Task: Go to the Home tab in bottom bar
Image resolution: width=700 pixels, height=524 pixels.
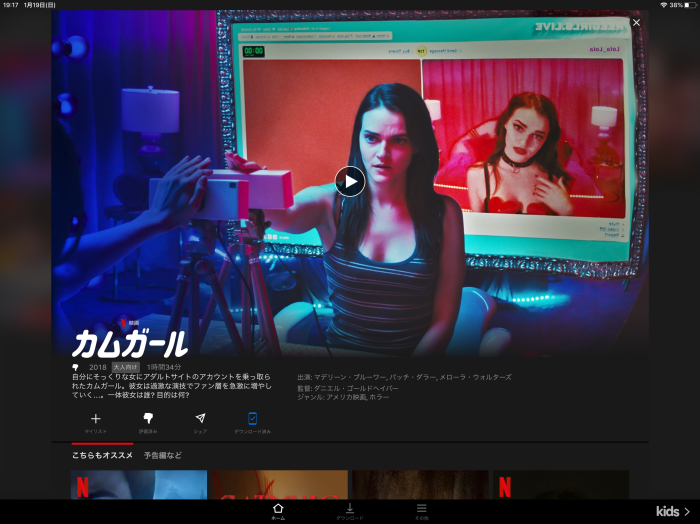Action: (278, 512)
